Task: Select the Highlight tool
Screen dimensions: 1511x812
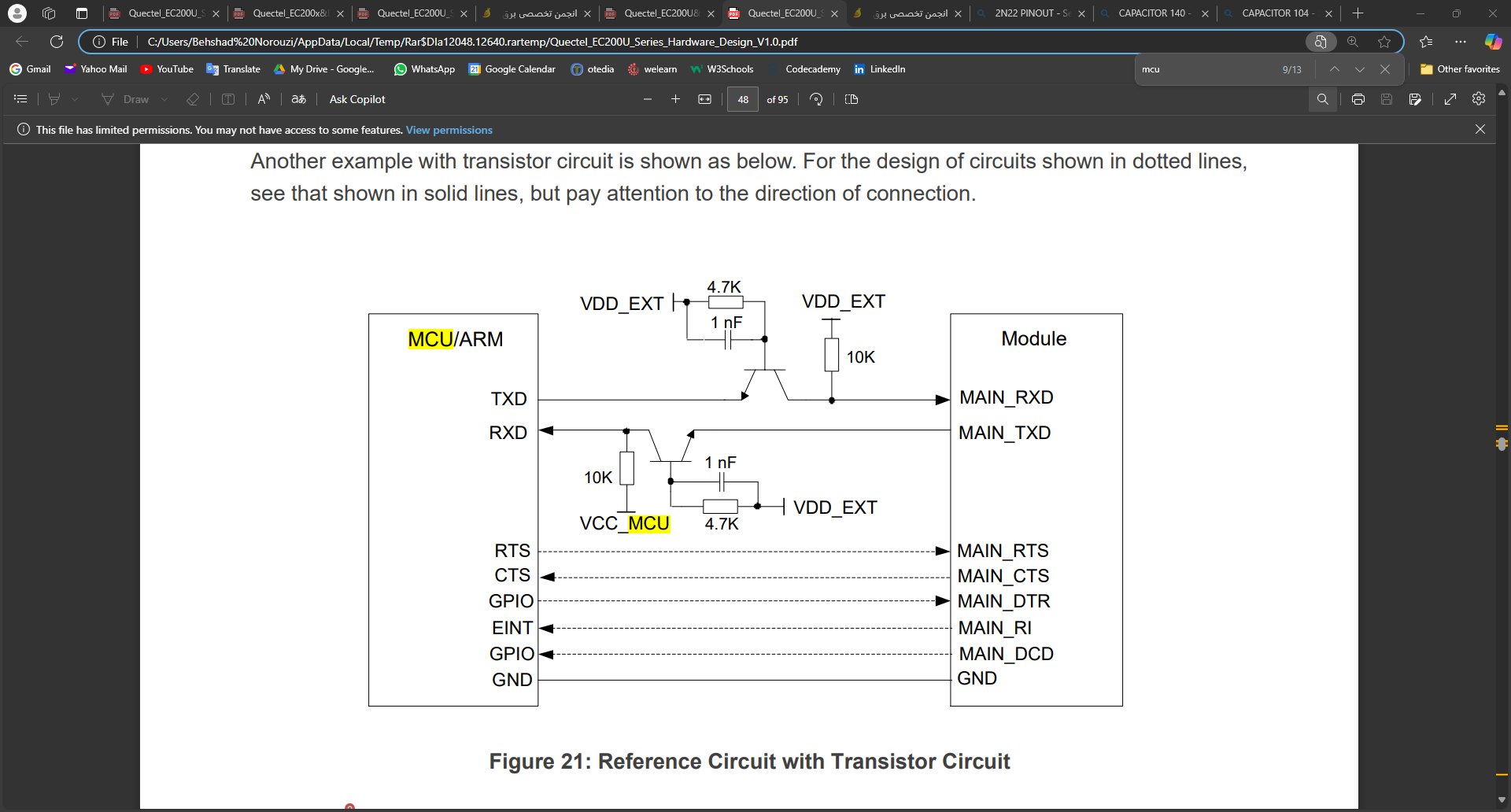Action: tap(54, 99)
